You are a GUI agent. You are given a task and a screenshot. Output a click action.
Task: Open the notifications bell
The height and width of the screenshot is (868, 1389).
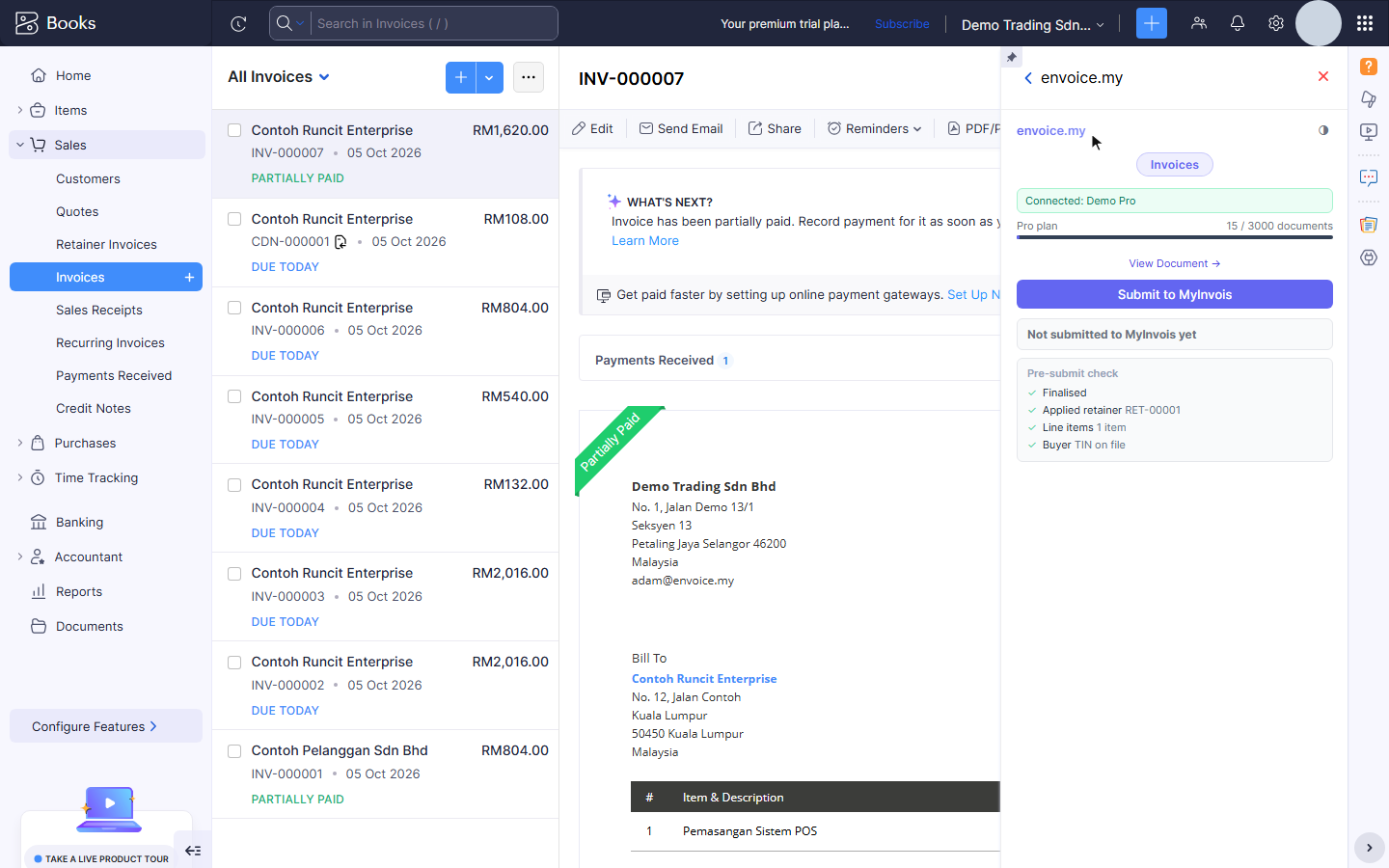(1238, 23)
